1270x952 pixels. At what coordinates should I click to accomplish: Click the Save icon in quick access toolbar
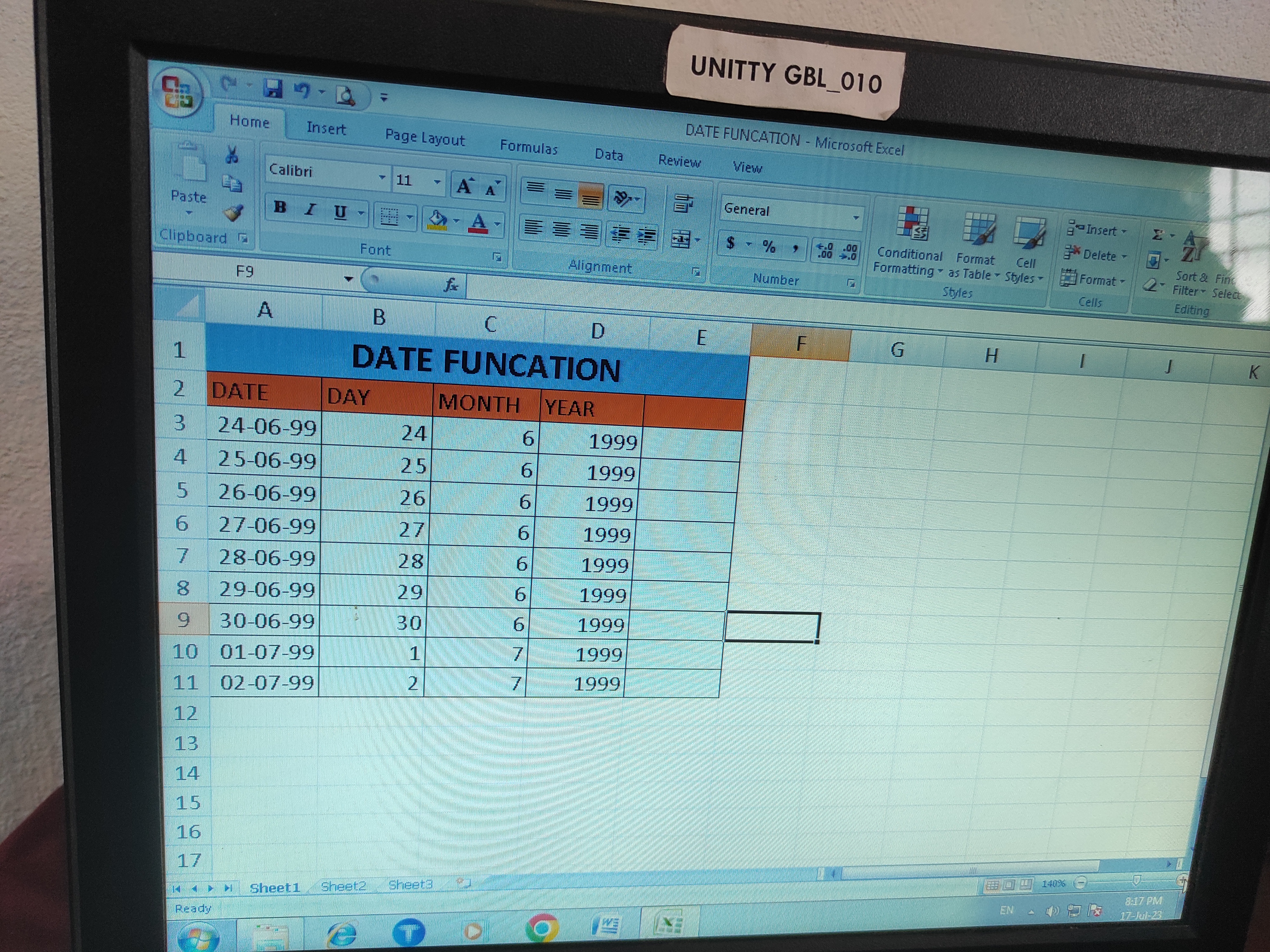point(273,89)
